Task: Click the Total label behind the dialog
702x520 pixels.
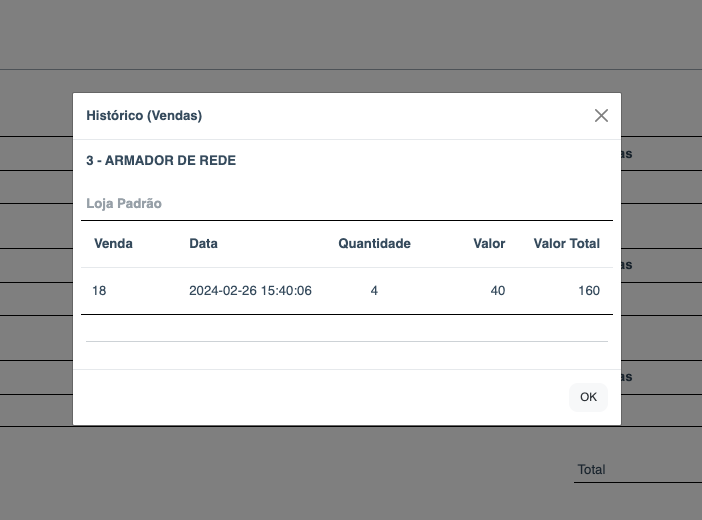Action: pos(591,470)
